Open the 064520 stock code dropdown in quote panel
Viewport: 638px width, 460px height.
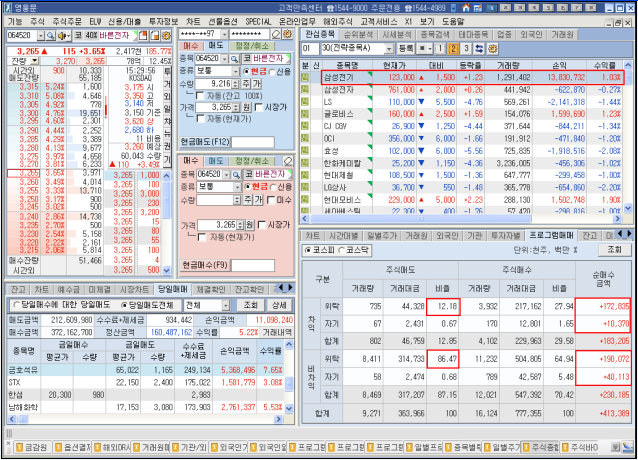[41, 36]
